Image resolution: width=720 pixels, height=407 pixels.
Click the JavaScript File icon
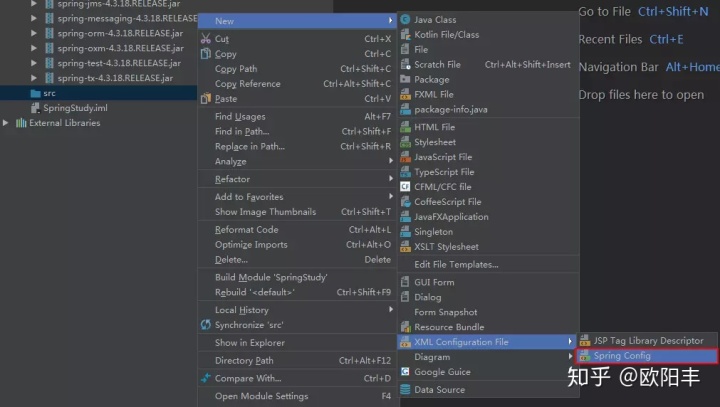pos(405,157)
